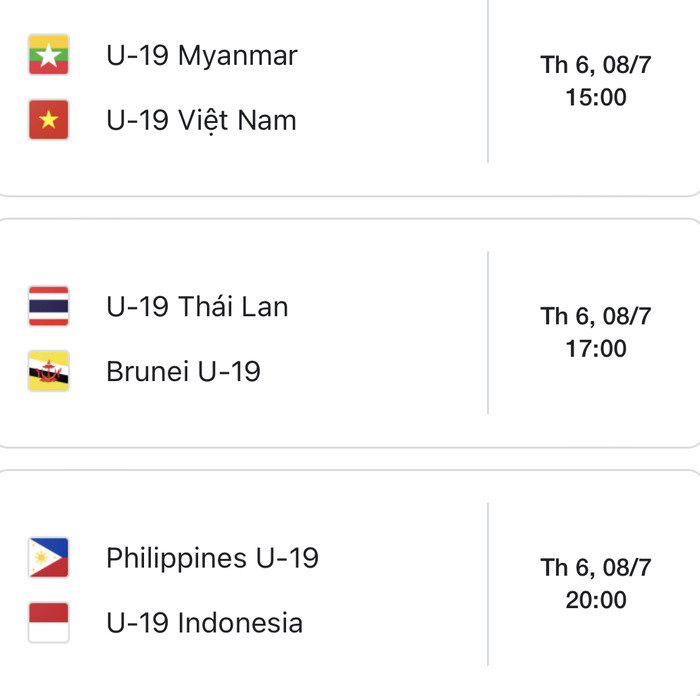This screenshot has height=696, width=700.
Task: Select the Brunei U-19 team name
Action: point(183,371)
